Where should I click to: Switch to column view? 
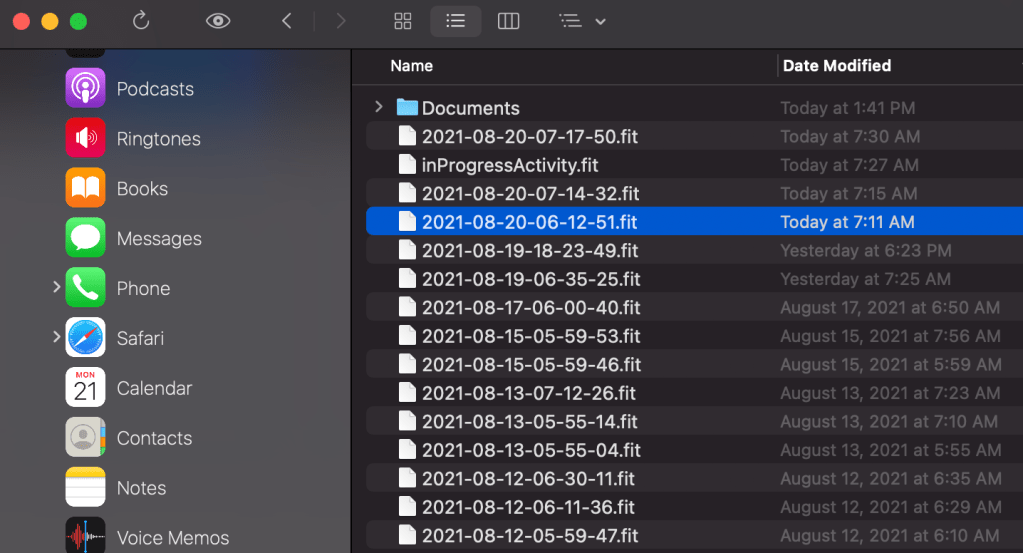pyautogui.click(x=508, y=21)
